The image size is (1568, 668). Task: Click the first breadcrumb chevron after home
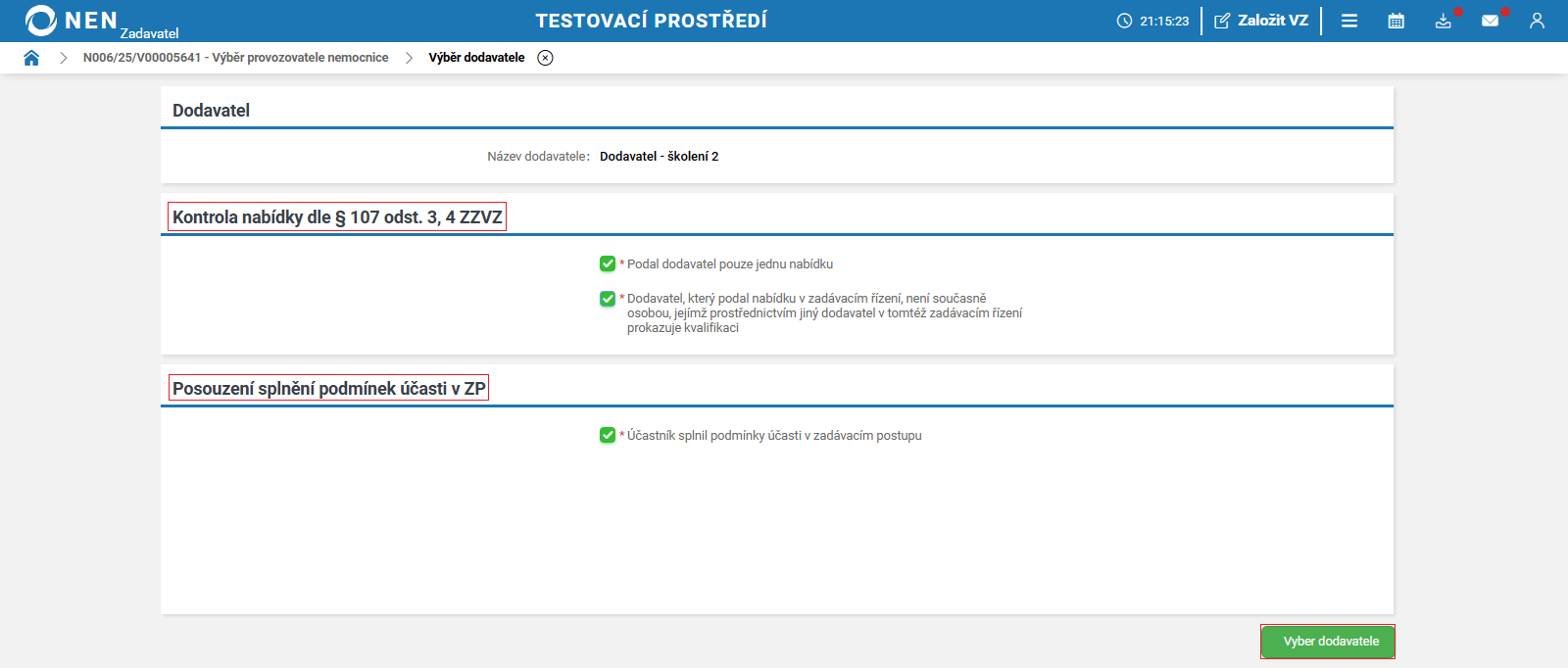(63, 58)
